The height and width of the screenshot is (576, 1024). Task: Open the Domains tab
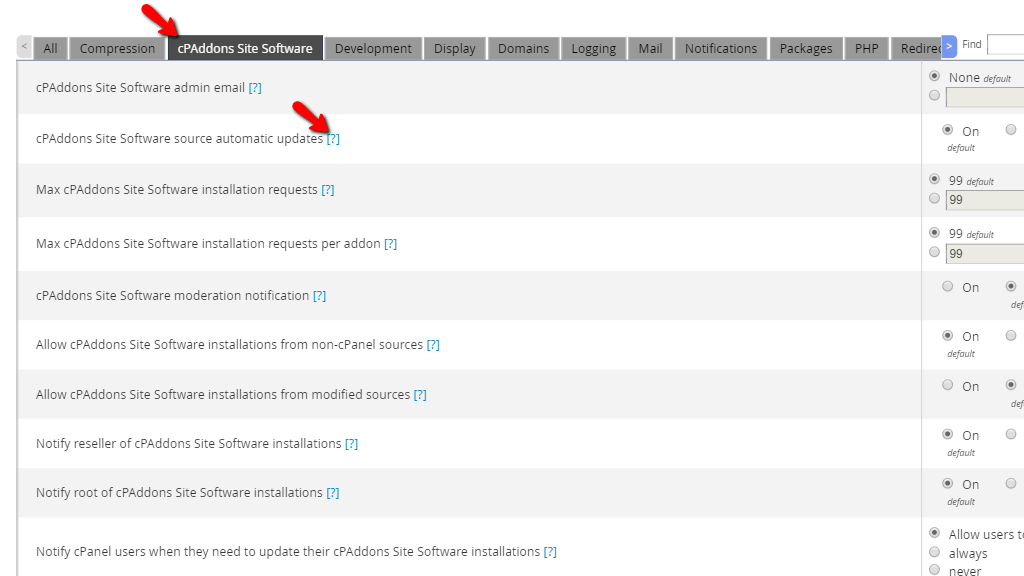click(x=523, y=48)
